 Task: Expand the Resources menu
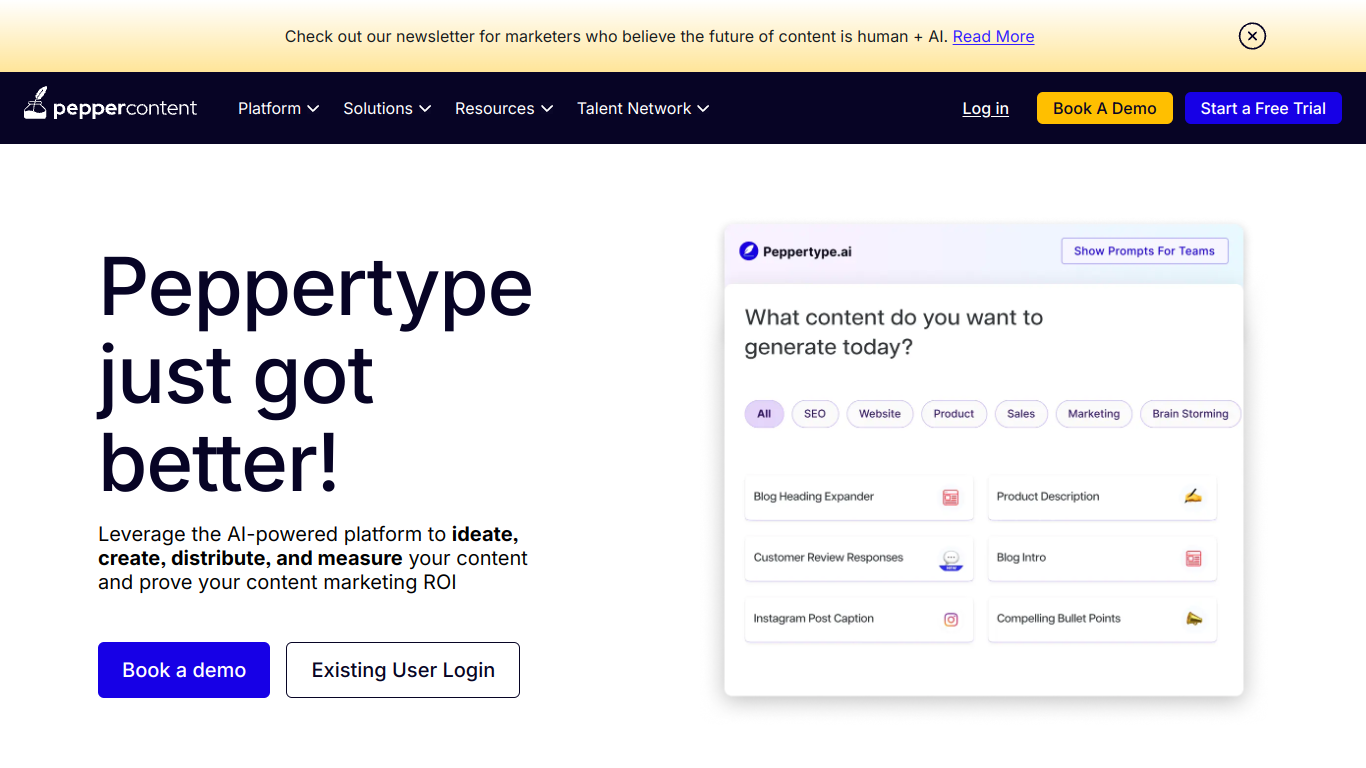[x=504, y=108]
